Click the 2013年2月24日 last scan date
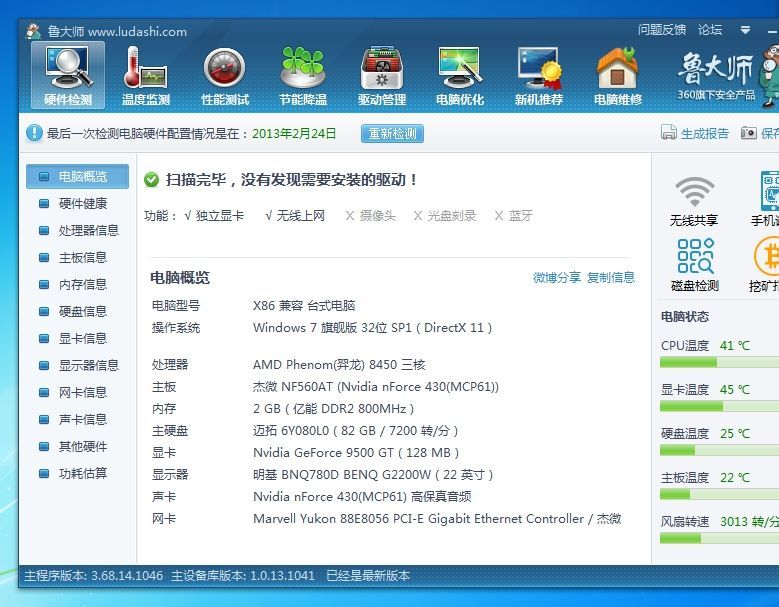This screenshot has height=607, width=779. [x=294, y=133]
